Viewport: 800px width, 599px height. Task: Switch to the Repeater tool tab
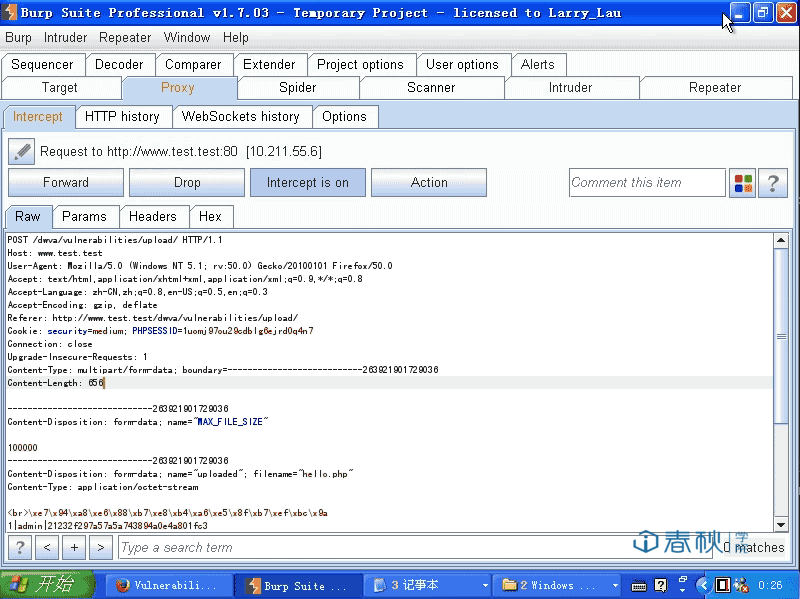(714, 87)
